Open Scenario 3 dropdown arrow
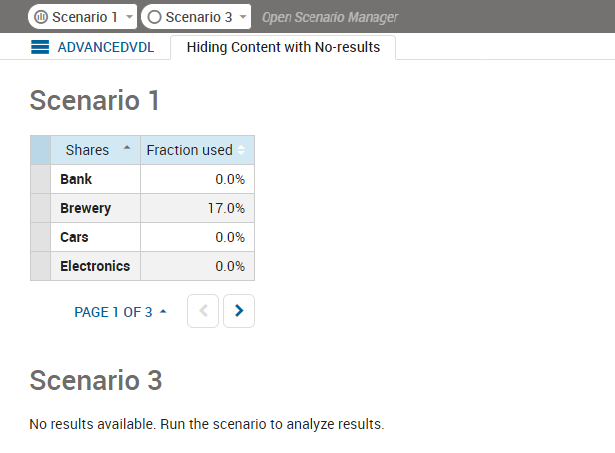615x453 pixels. 243,17
